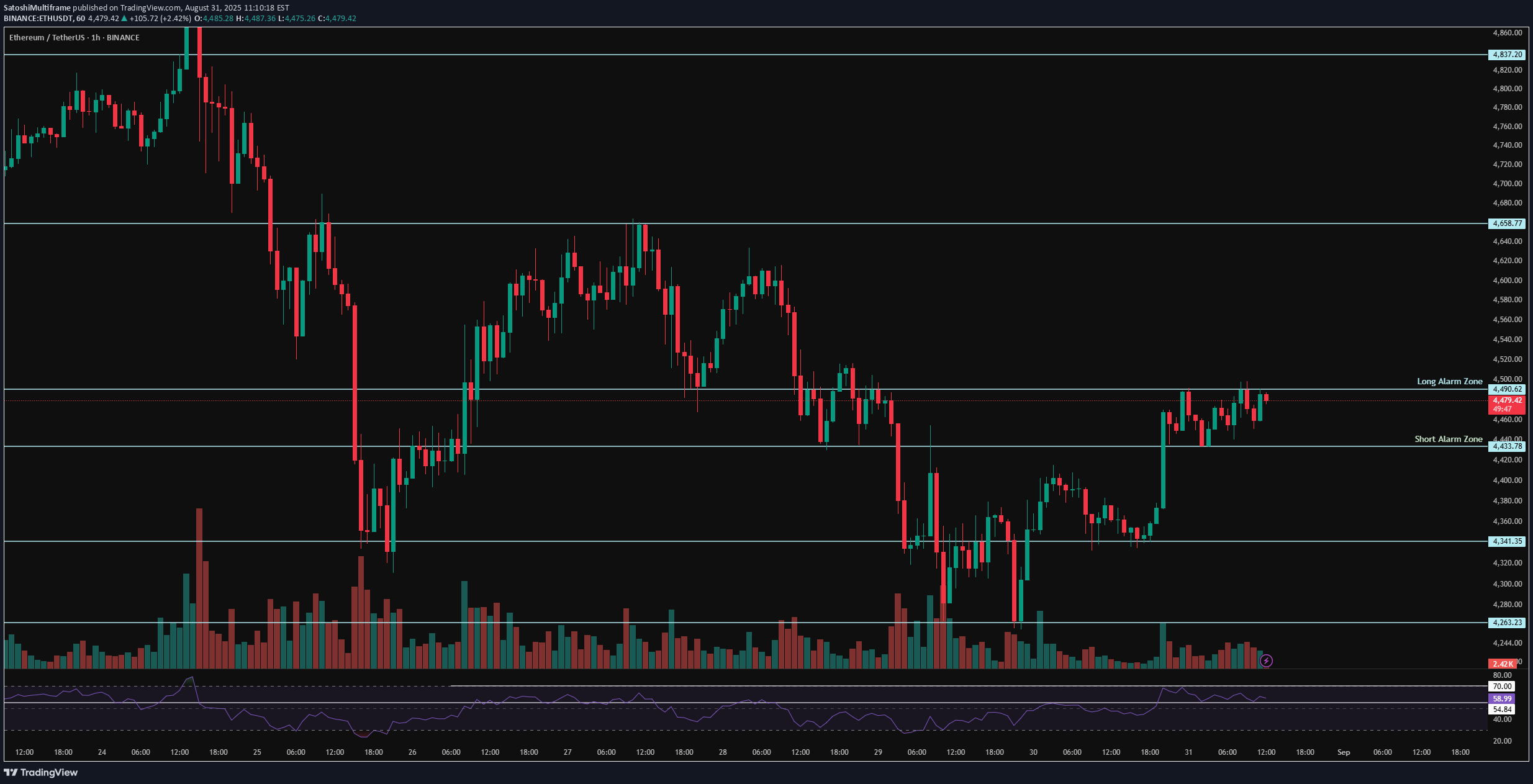The image size is (1533, 784).
Task: Click the 4,700.00 price axis label
Action: point(1507,184)
